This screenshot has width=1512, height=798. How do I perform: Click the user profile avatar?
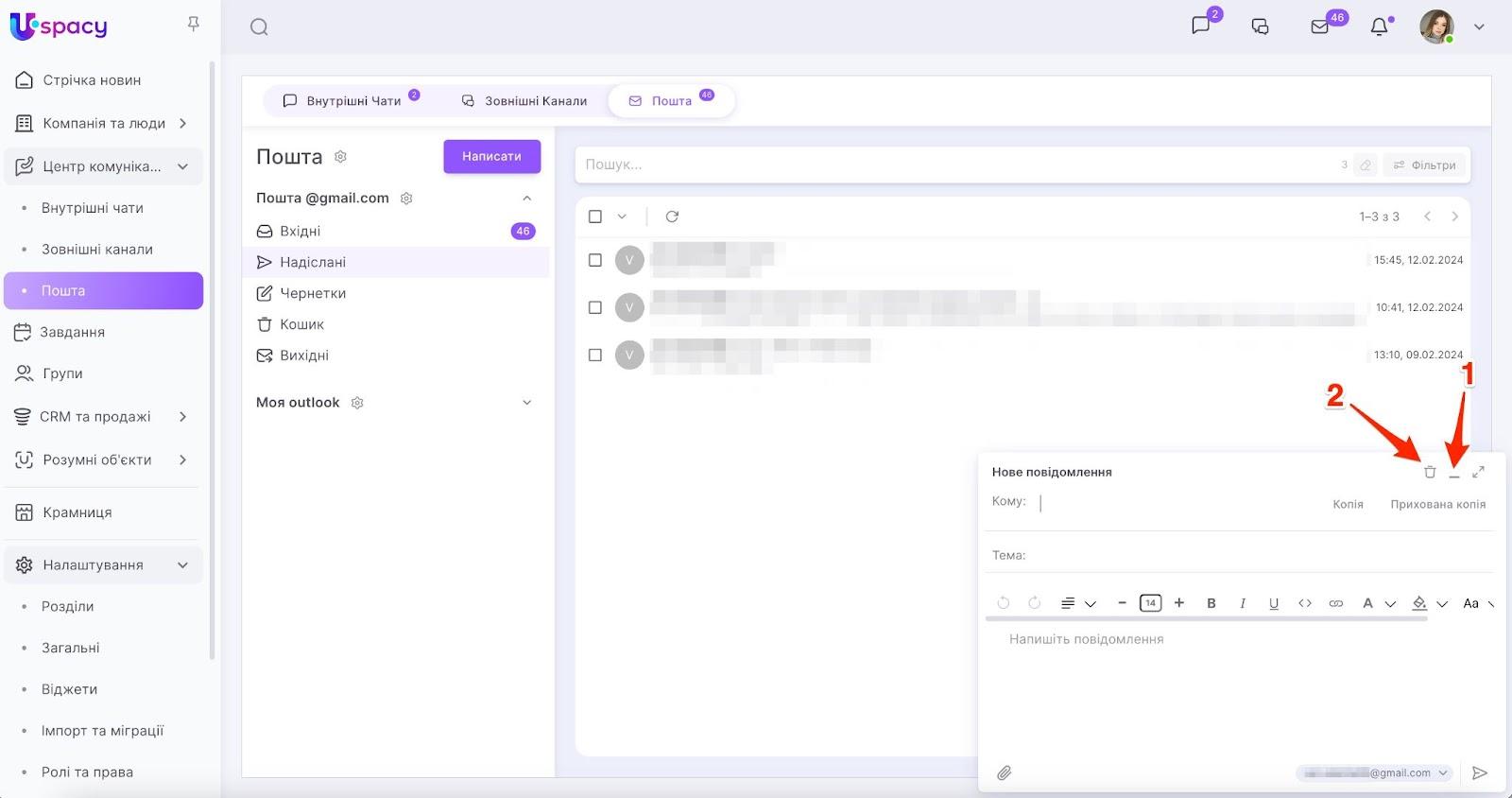pyautogui.click(x=1436, y=26)
